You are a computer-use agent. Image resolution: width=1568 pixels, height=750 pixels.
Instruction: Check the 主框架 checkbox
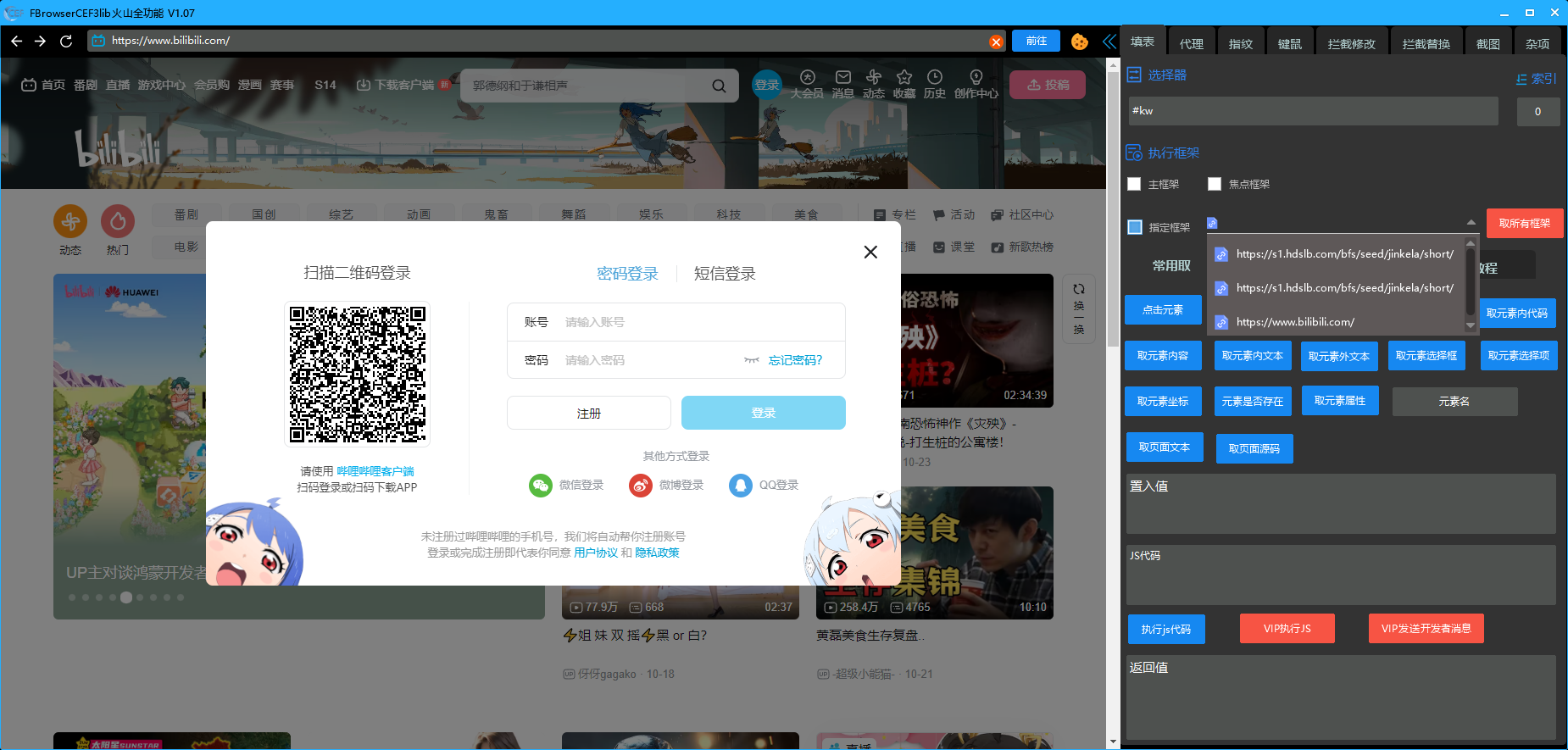(x=1134, y=184)
